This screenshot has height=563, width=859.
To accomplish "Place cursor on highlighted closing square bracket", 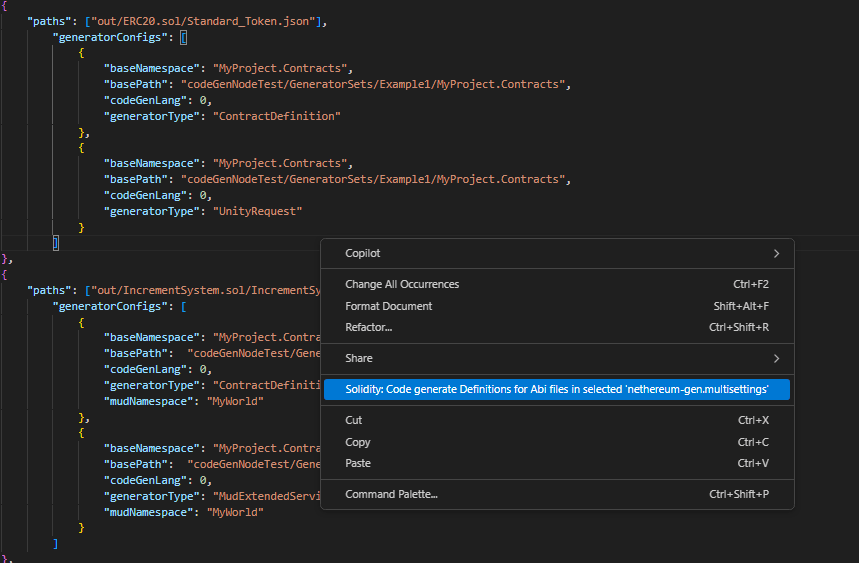I will click(x=56, y=242).
